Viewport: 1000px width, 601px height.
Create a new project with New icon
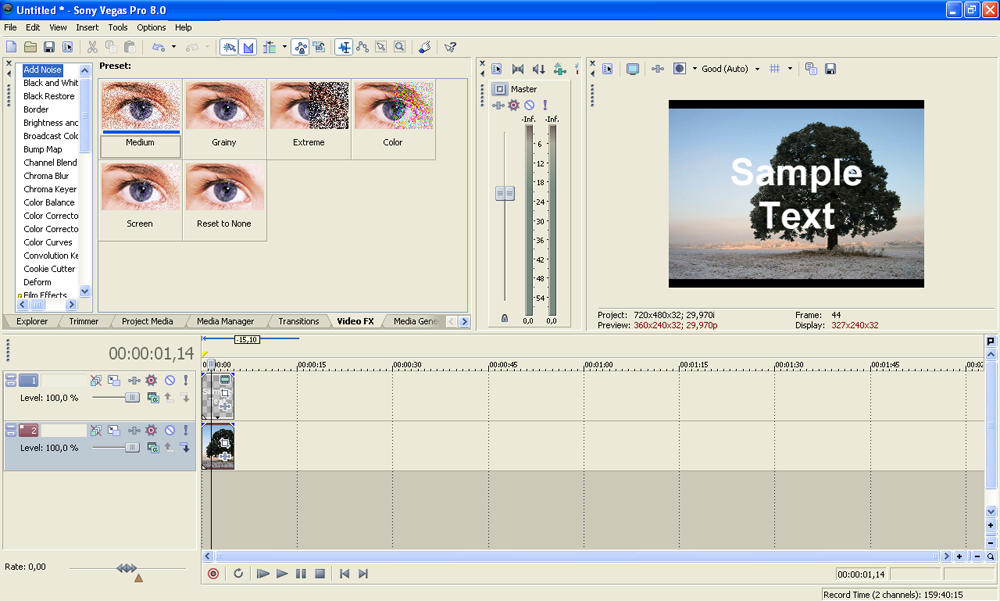(11, 47)
